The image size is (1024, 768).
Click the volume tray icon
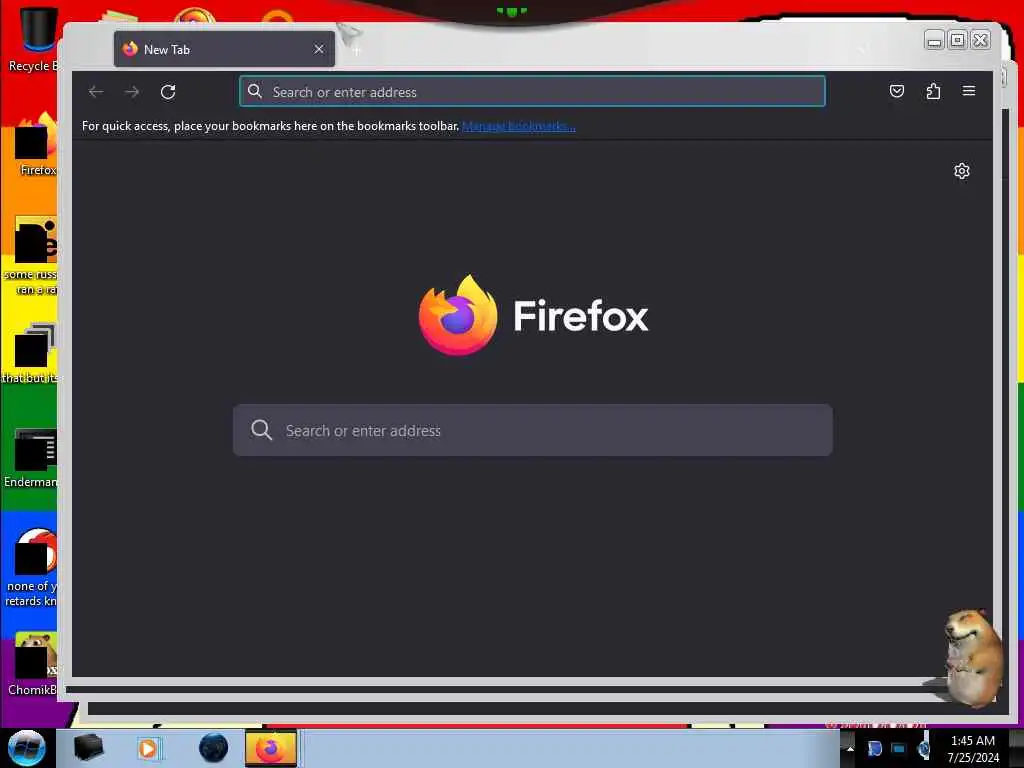click(923, 748)
